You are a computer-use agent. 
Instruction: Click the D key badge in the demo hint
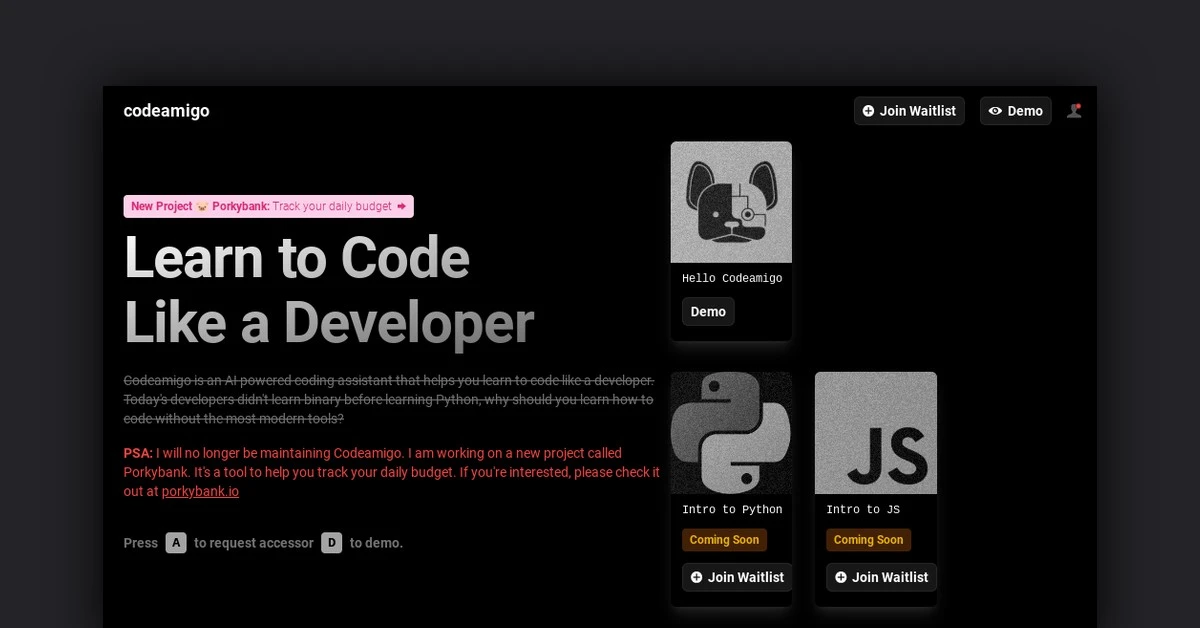click(x=331, y=543)
